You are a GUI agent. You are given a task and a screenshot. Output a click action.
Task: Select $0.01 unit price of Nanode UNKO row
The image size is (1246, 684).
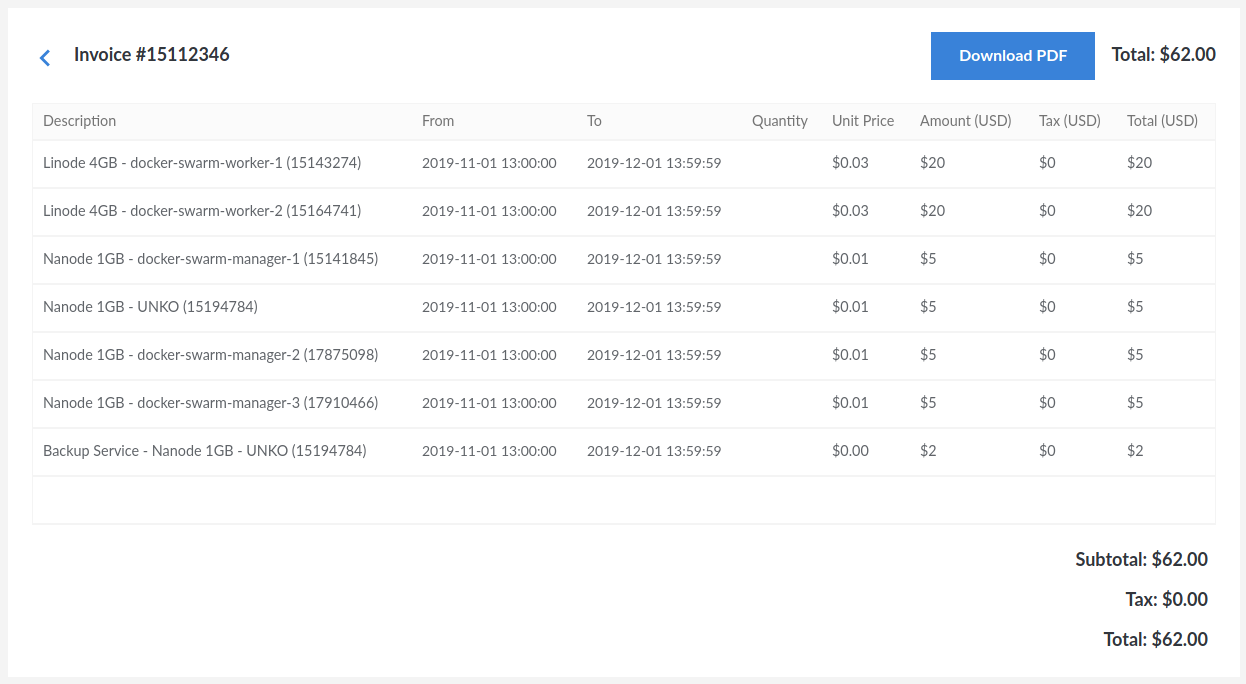[x=850, y=307]
